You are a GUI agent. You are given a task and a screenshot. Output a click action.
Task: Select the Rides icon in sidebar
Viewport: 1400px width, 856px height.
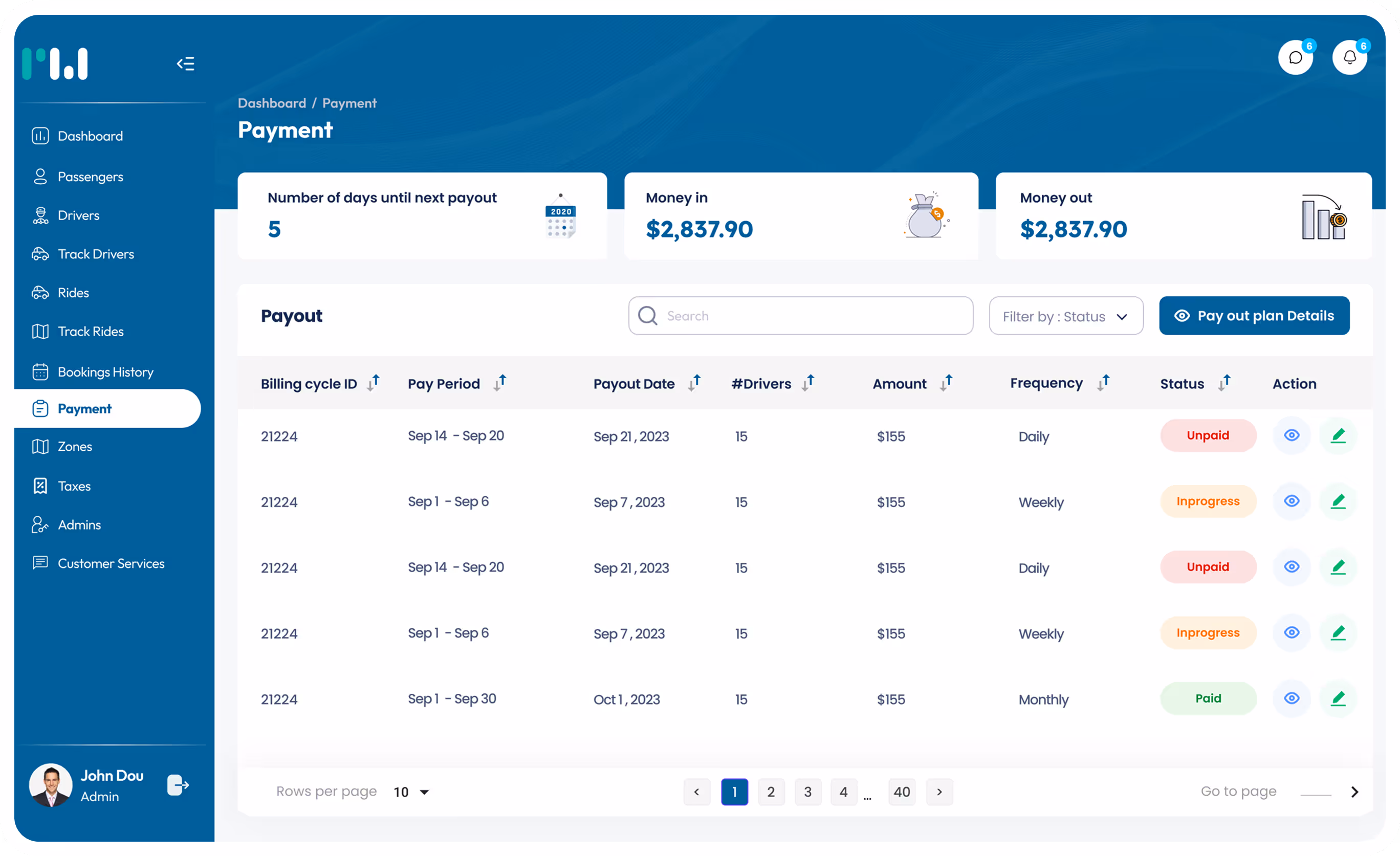point(40,292)
